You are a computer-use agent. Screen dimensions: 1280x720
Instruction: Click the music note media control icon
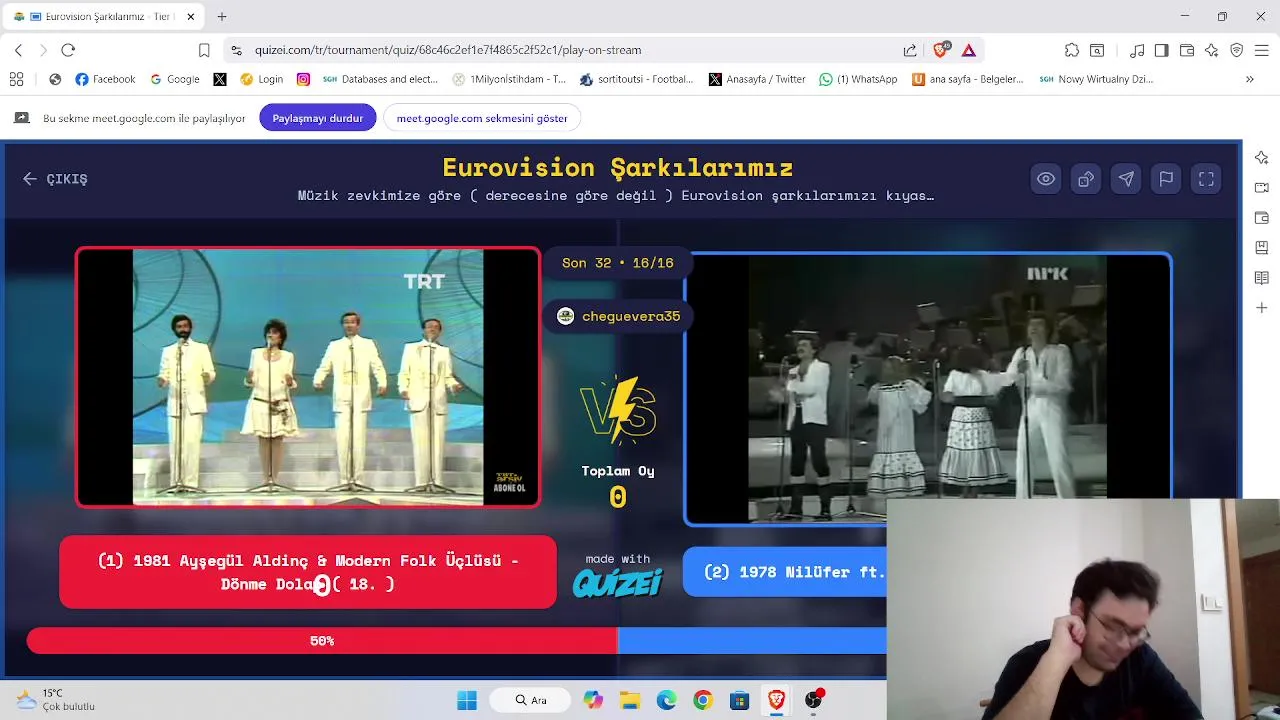(1137, 50)
